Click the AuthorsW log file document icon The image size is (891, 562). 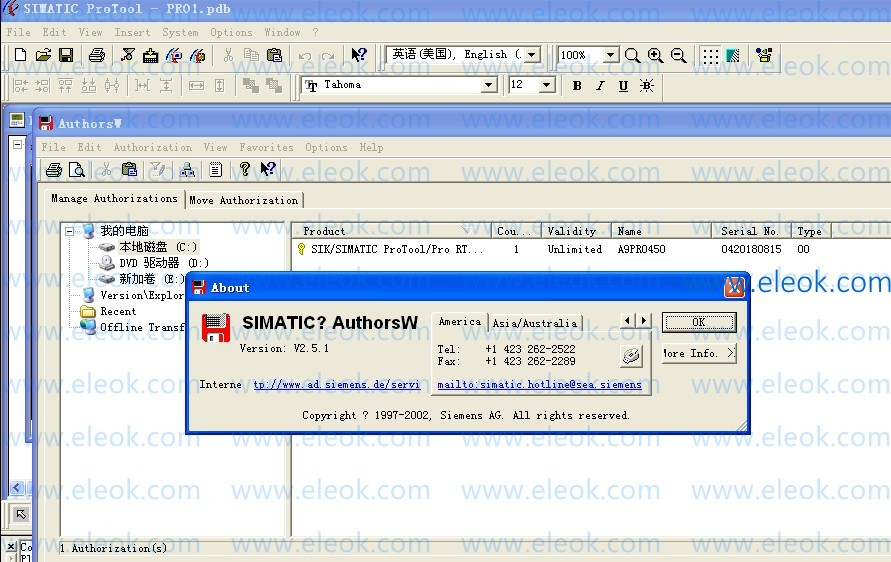click(x=215, y=169)
